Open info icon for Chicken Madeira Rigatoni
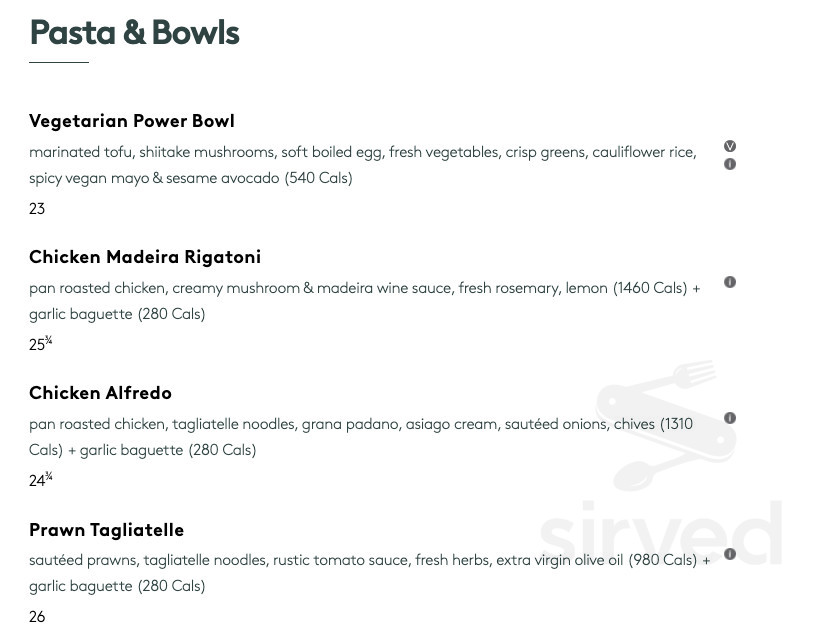 point(730,282)
